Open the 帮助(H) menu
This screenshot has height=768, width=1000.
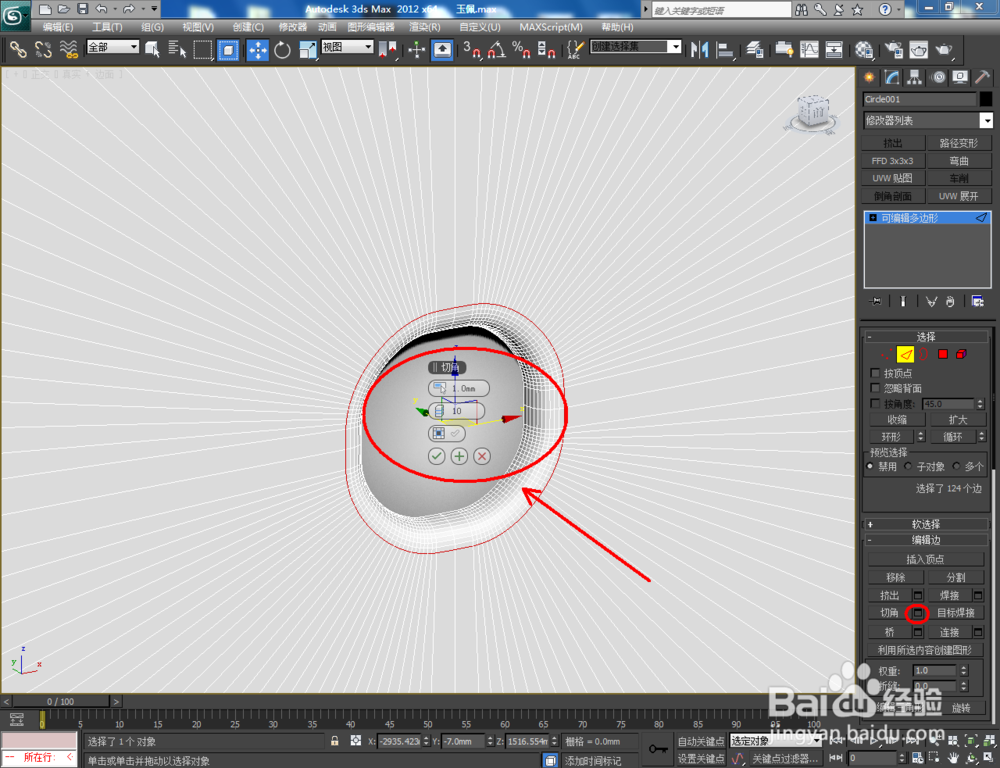(x=617, y=27)
